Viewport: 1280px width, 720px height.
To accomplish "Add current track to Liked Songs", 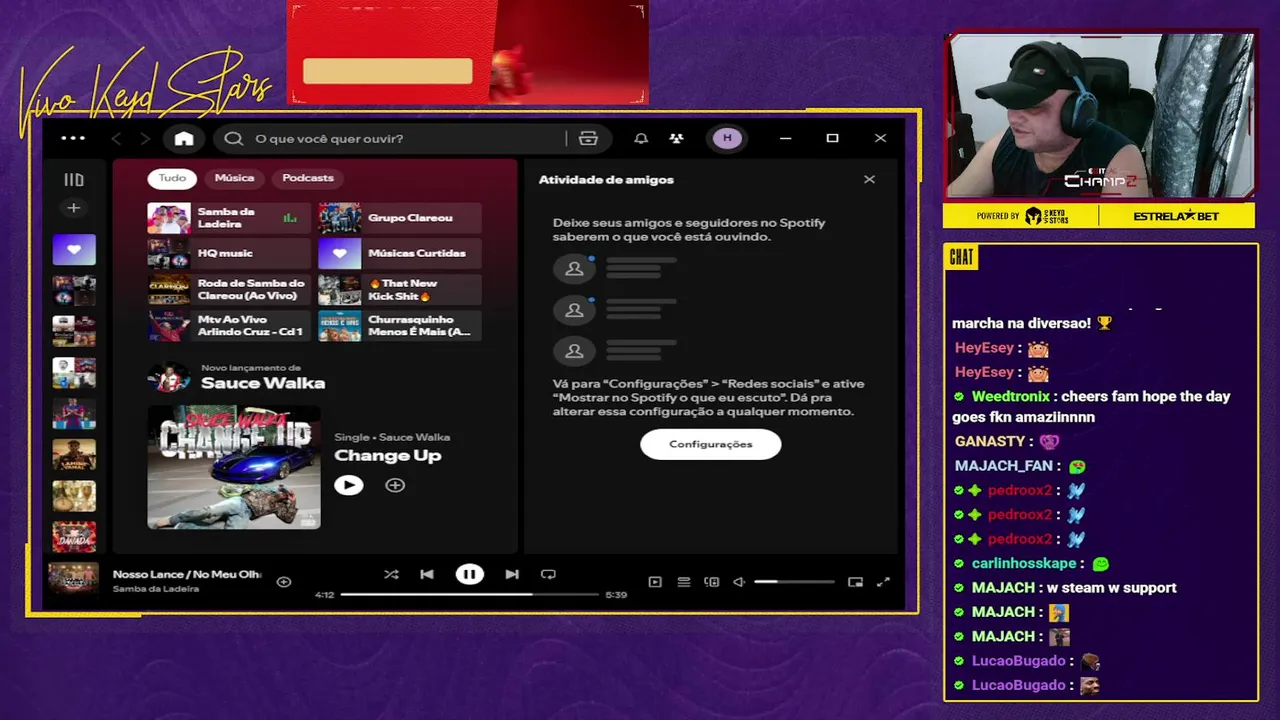I will pos(284,581).
